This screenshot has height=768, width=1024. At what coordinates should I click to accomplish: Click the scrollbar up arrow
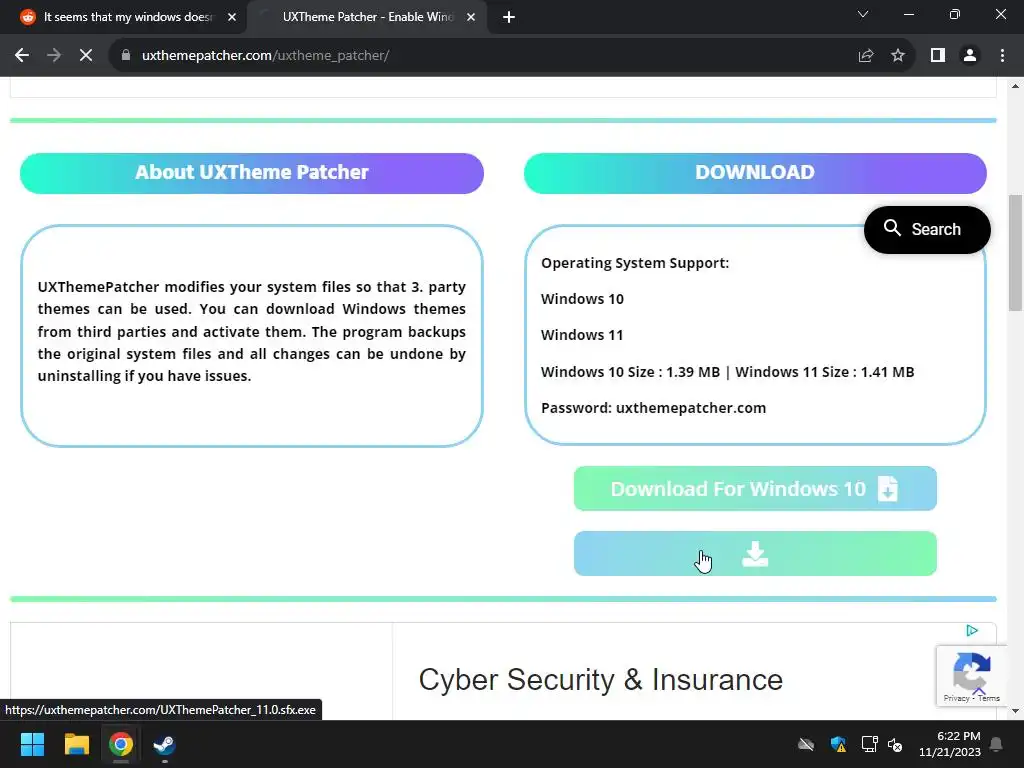[x=1015, y=86]
